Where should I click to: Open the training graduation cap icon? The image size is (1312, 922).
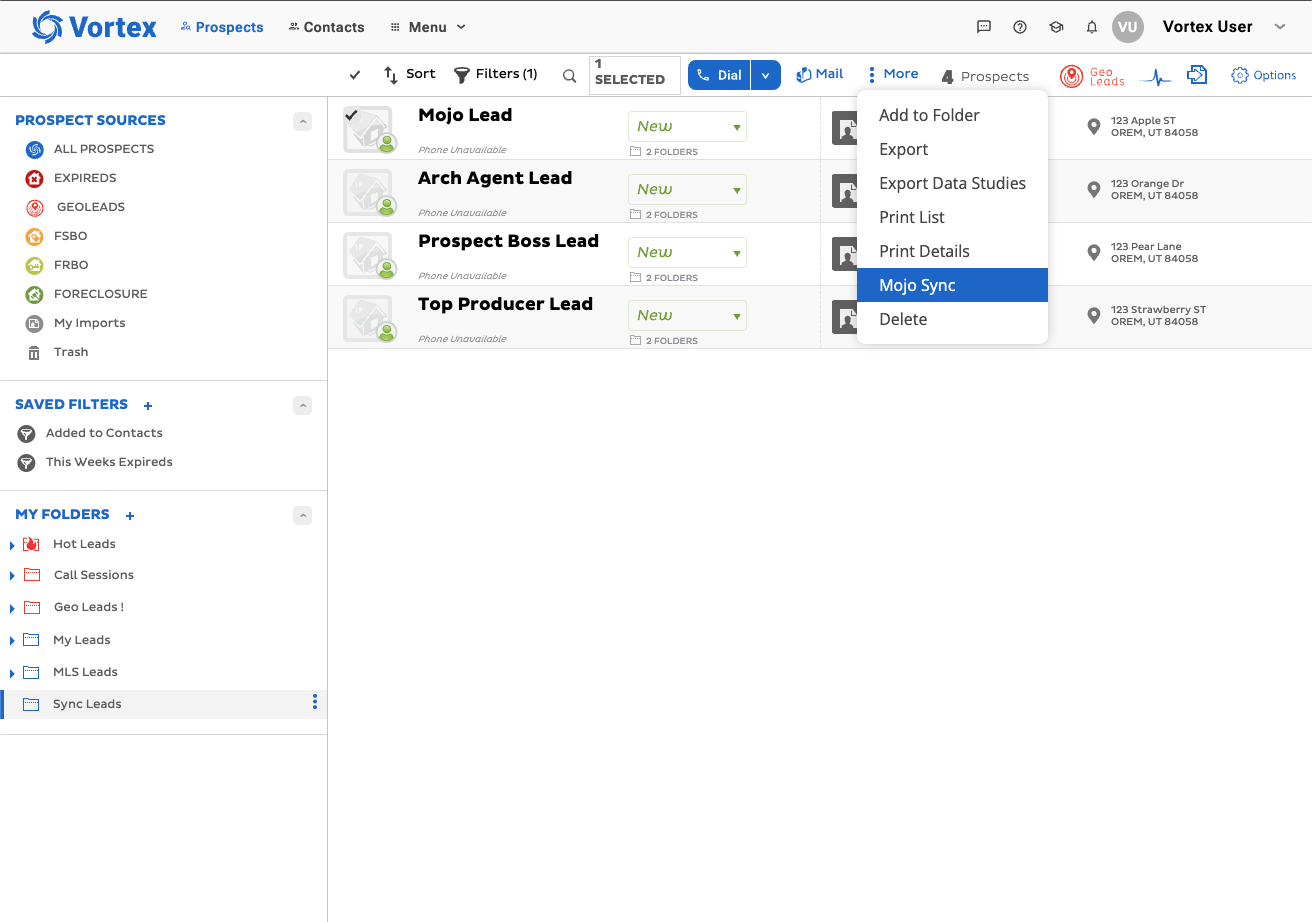tap(1056, 27)
